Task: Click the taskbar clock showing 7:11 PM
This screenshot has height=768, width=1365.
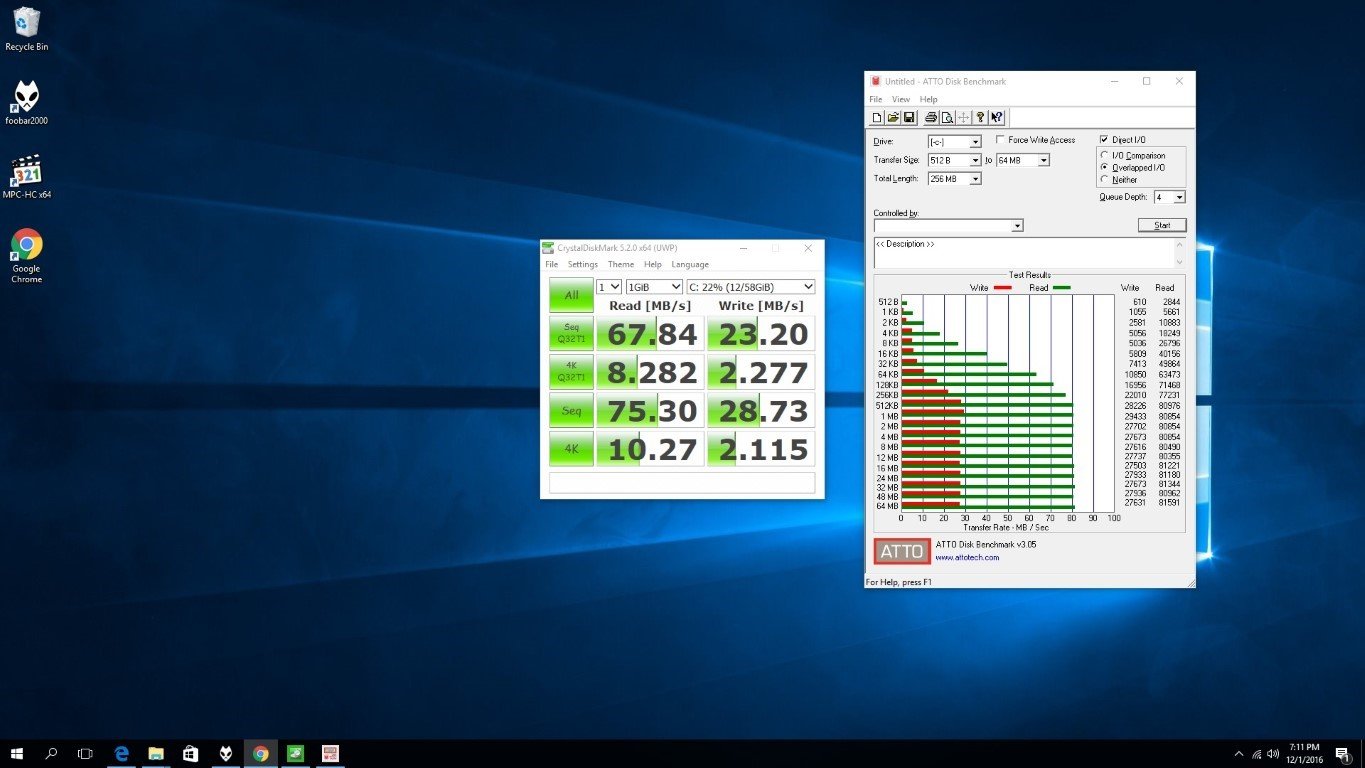Action: click(1306, 753)
